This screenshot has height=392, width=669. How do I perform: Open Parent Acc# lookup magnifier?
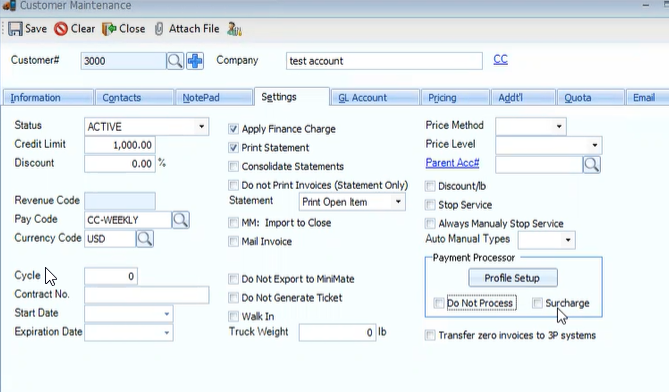tap(592, 165)
